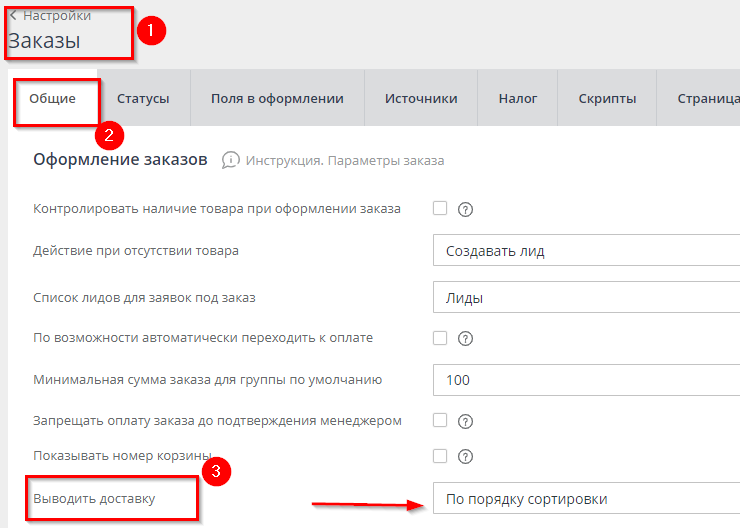This screenshot has width=740, height=528.
Task: Open Инструкция. Параметры заказа link
Action: coord(345,160)
